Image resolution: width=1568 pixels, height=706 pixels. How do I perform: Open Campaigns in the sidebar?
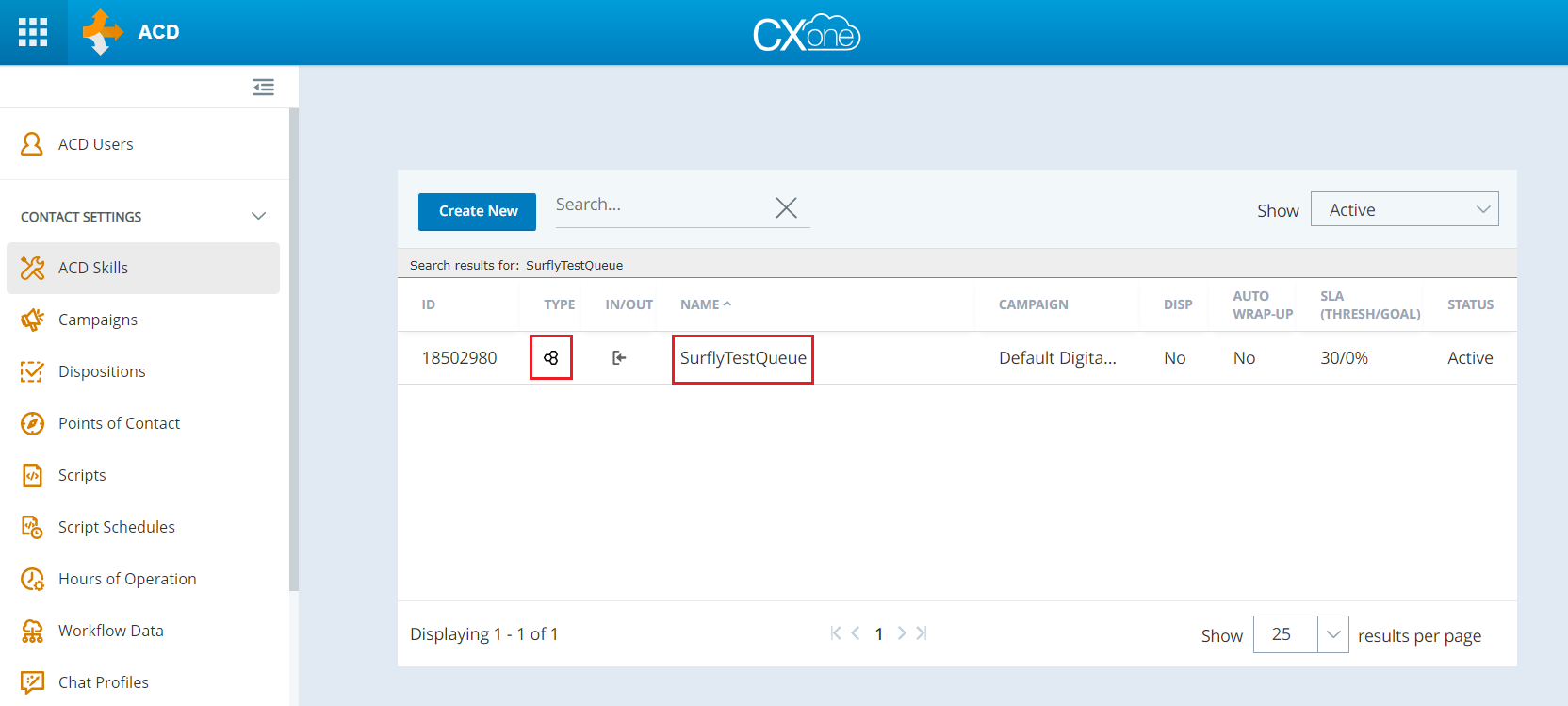point(98,320)
